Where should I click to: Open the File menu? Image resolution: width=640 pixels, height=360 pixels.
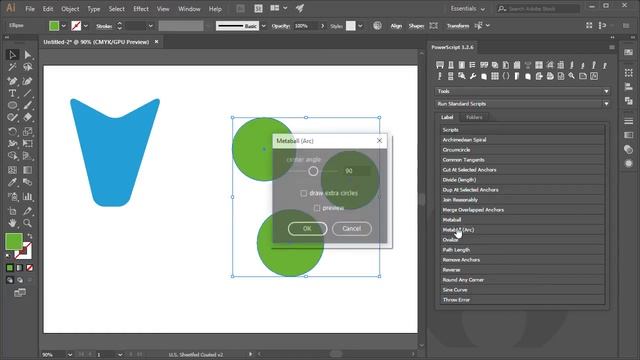(30, 9)
